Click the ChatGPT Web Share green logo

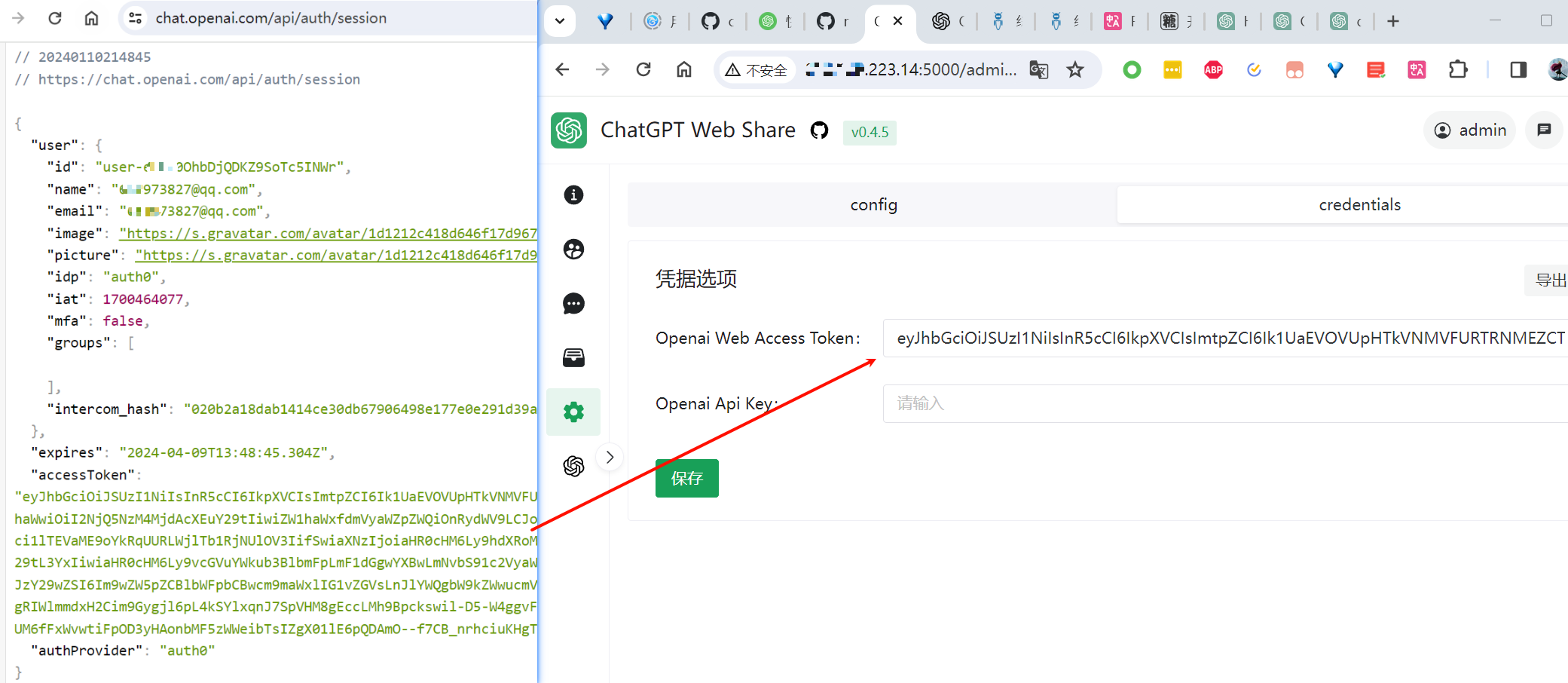pyautogui.click(x=569, y=130)
